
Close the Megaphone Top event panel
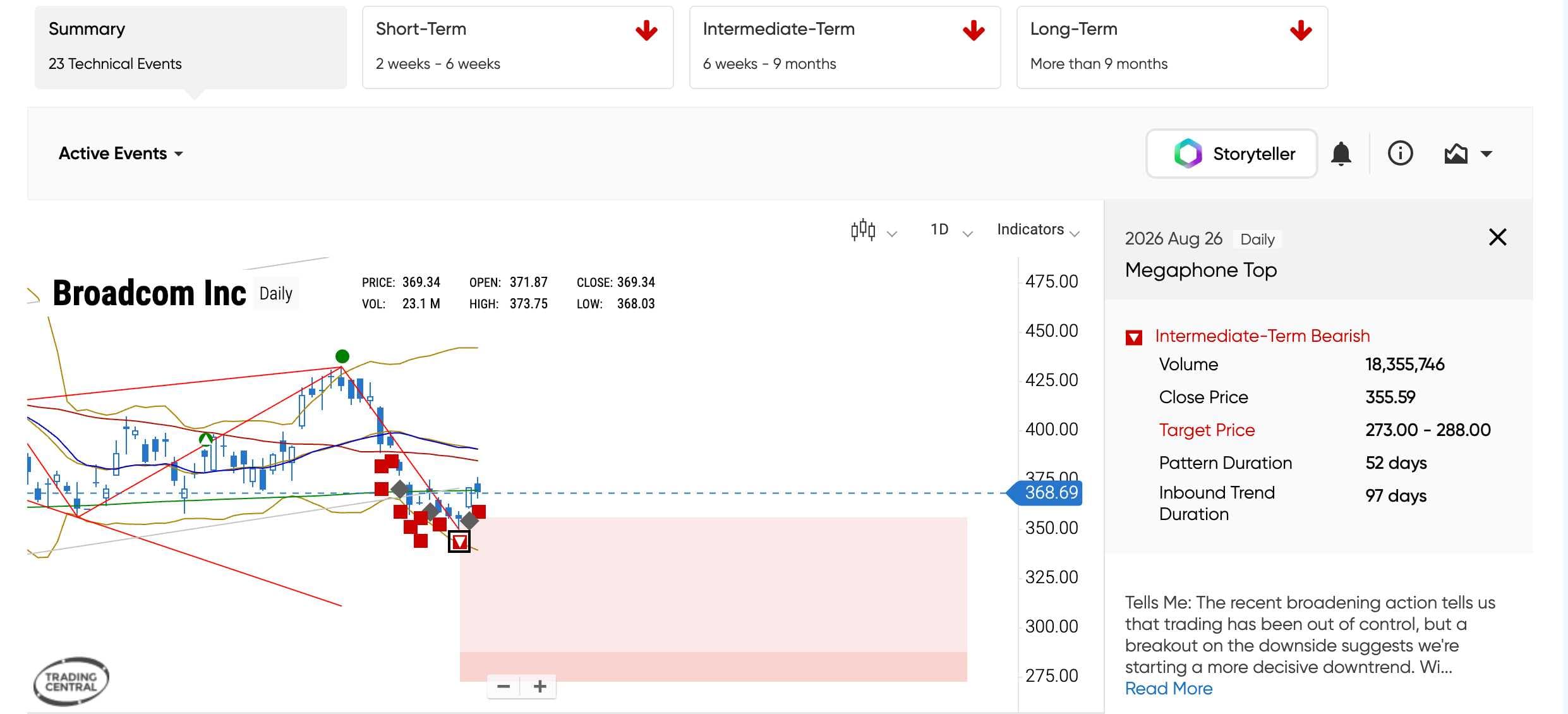pyautogui.click(x=1497, y=237)
